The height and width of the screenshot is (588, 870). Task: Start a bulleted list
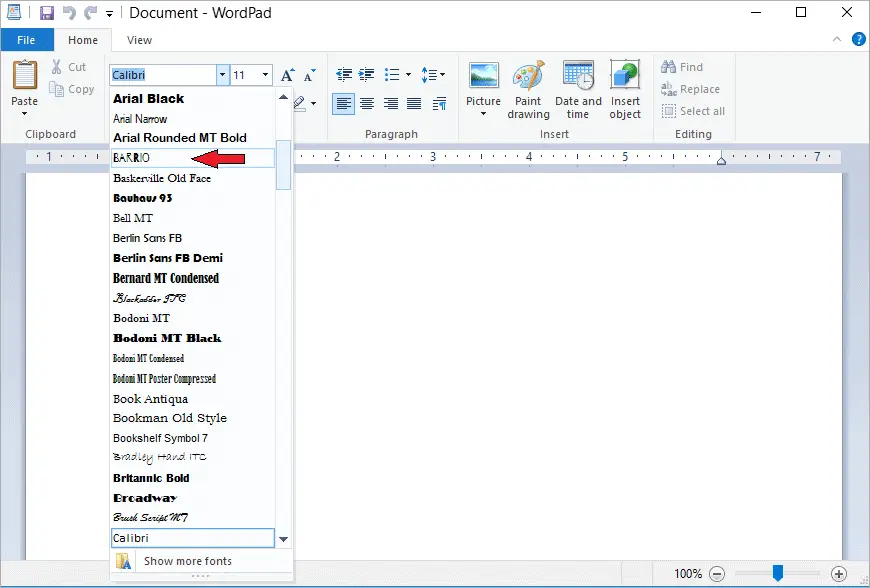(392, 74)
